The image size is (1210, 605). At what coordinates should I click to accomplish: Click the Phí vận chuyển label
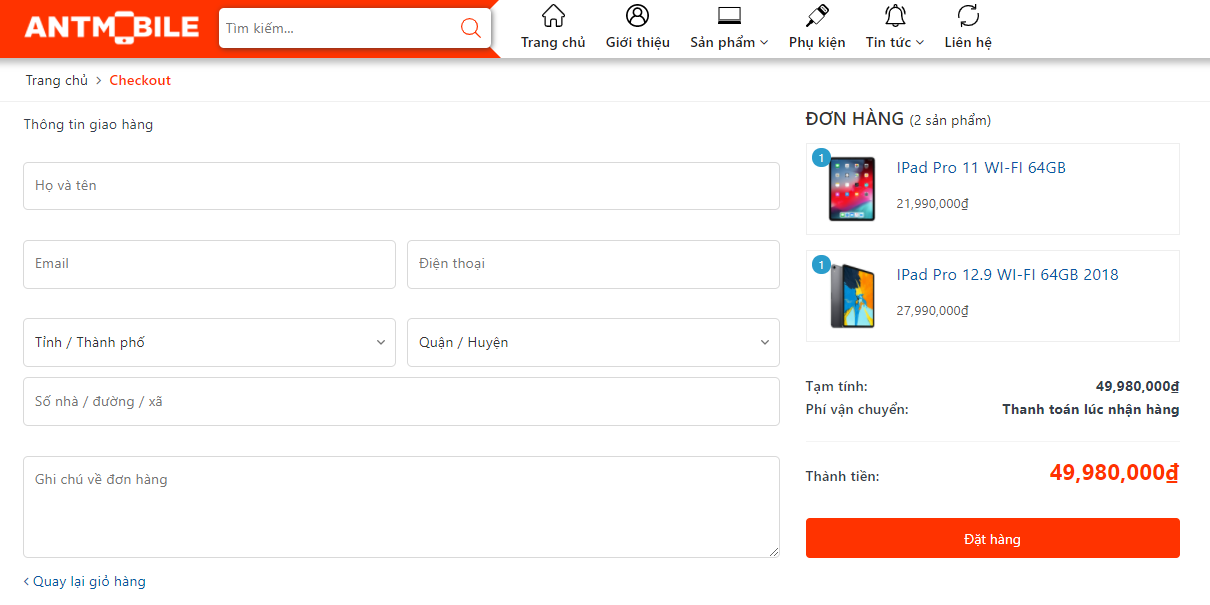tap(858, 409)
